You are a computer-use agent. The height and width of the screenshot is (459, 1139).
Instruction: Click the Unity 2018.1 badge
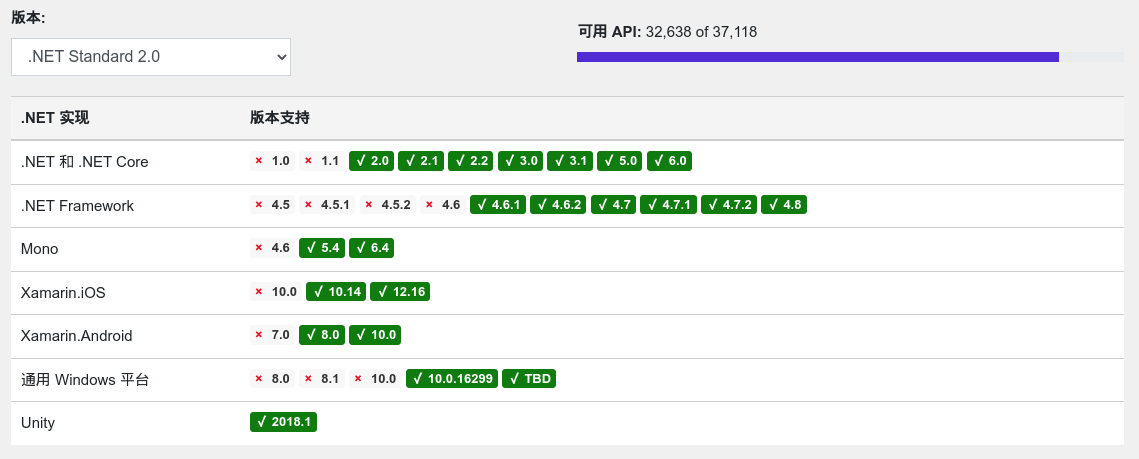[283, 422]
